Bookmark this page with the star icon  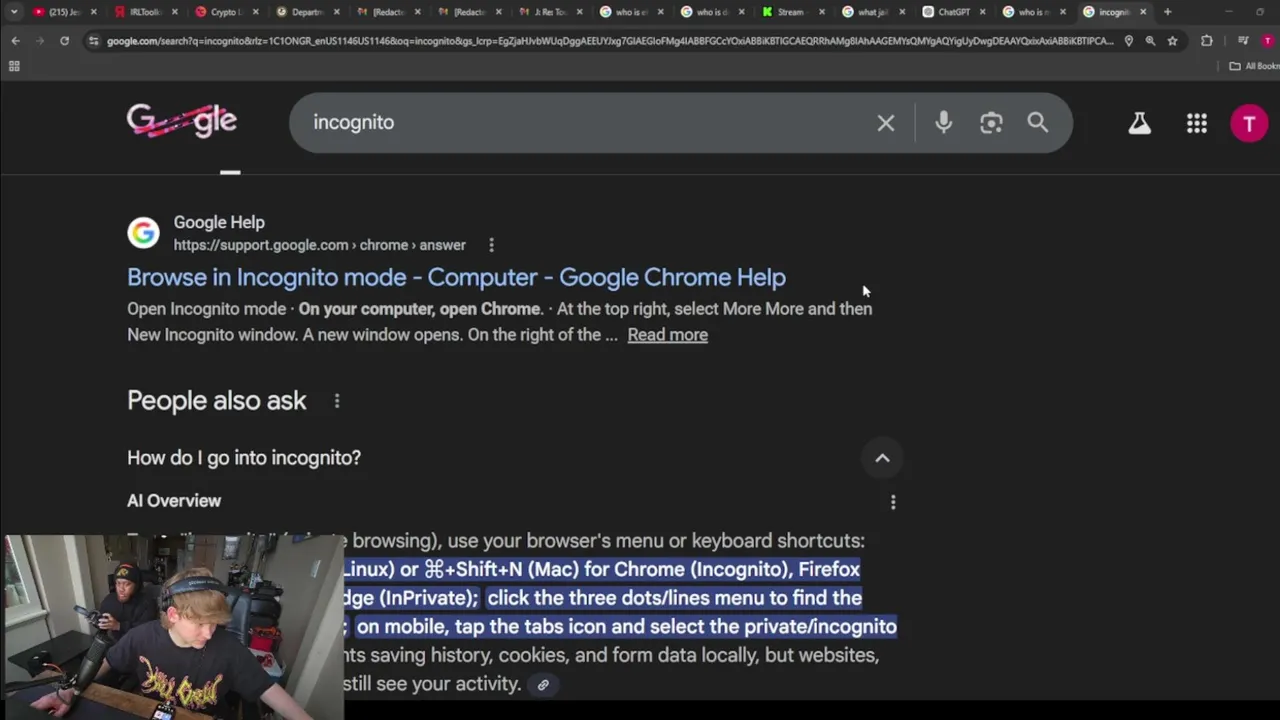[1172, 41]
